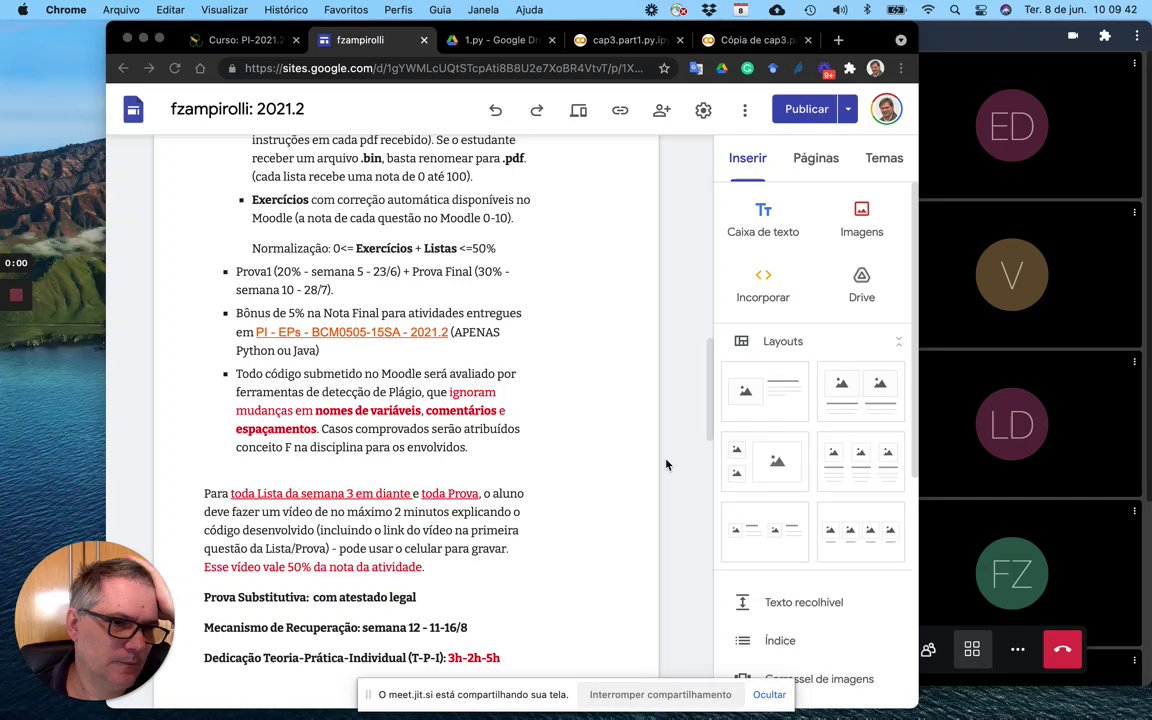The height and width of the screenshot is (720, 1152).
Task: Open the Arquivo menu
Action: (121, 10)
